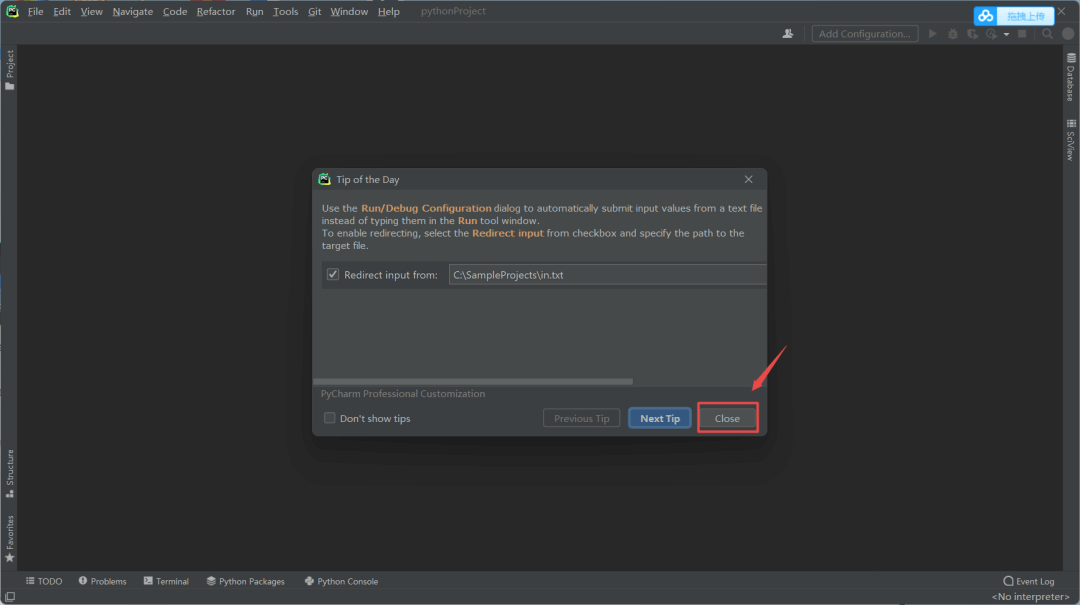
Task: Click the Next Tip button
Action: pyautogui.click(x=660, y=418)
